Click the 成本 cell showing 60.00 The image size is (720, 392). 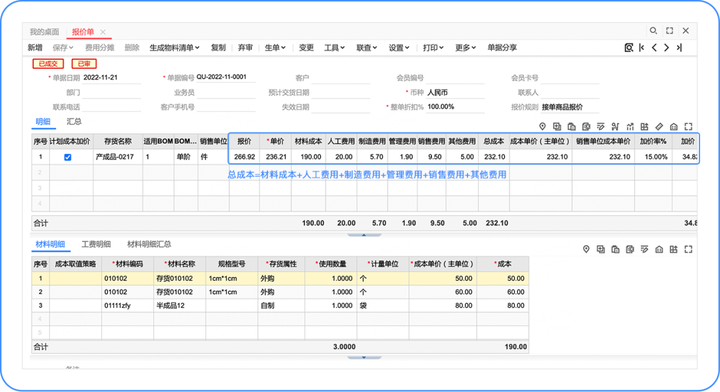502,292
